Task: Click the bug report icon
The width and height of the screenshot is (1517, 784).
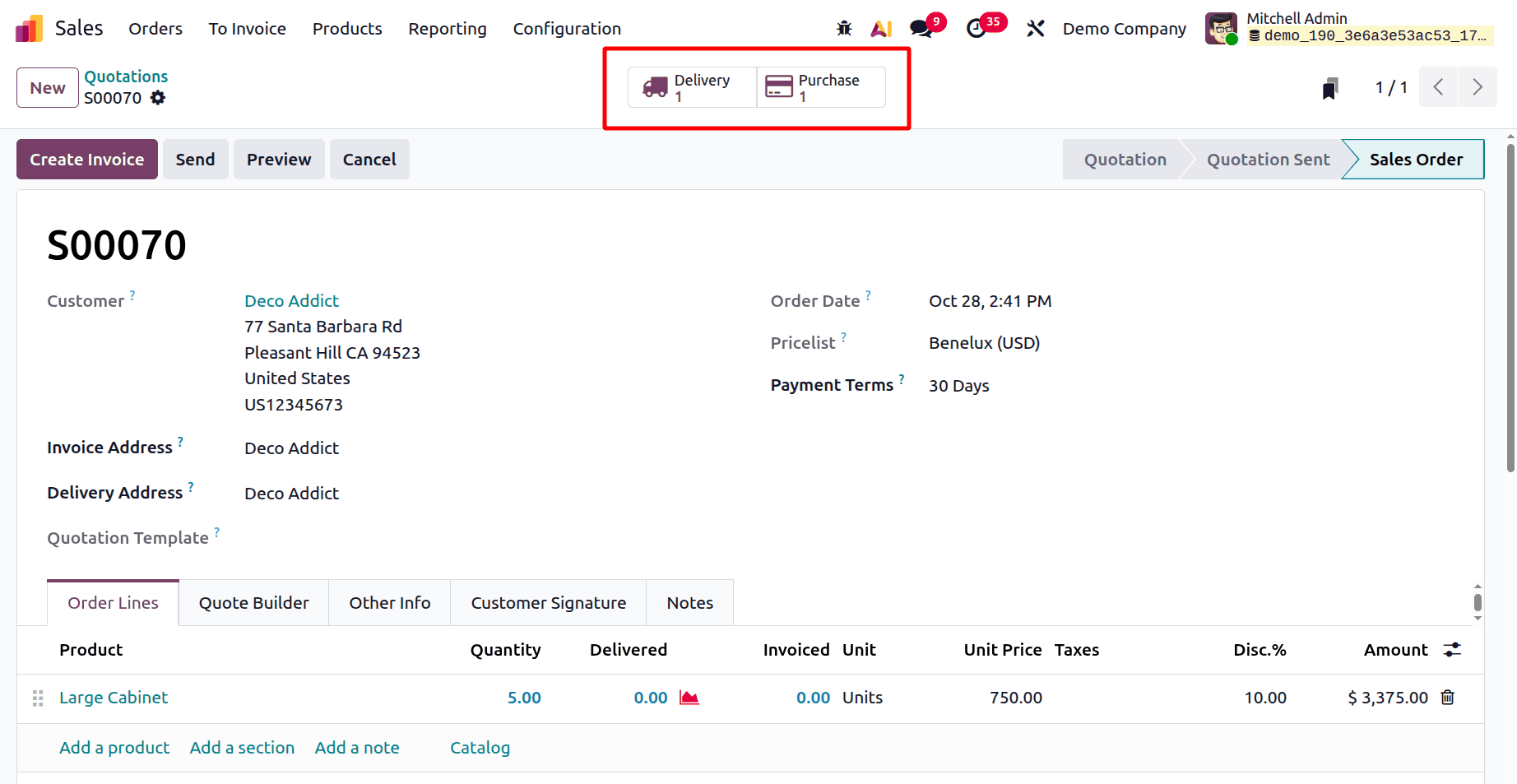Action: pyautogui.click(x=843, y=27)
